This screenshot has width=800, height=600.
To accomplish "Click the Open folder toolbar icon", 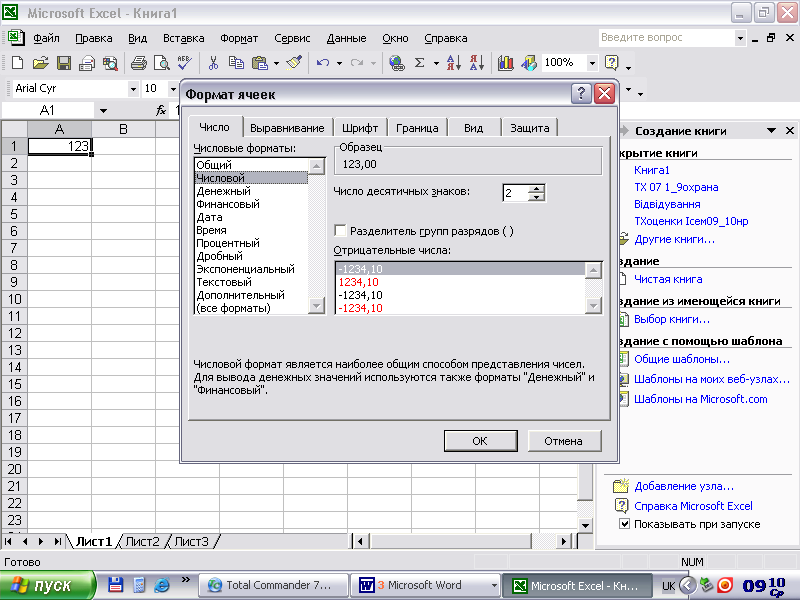I will pos(40,63).
